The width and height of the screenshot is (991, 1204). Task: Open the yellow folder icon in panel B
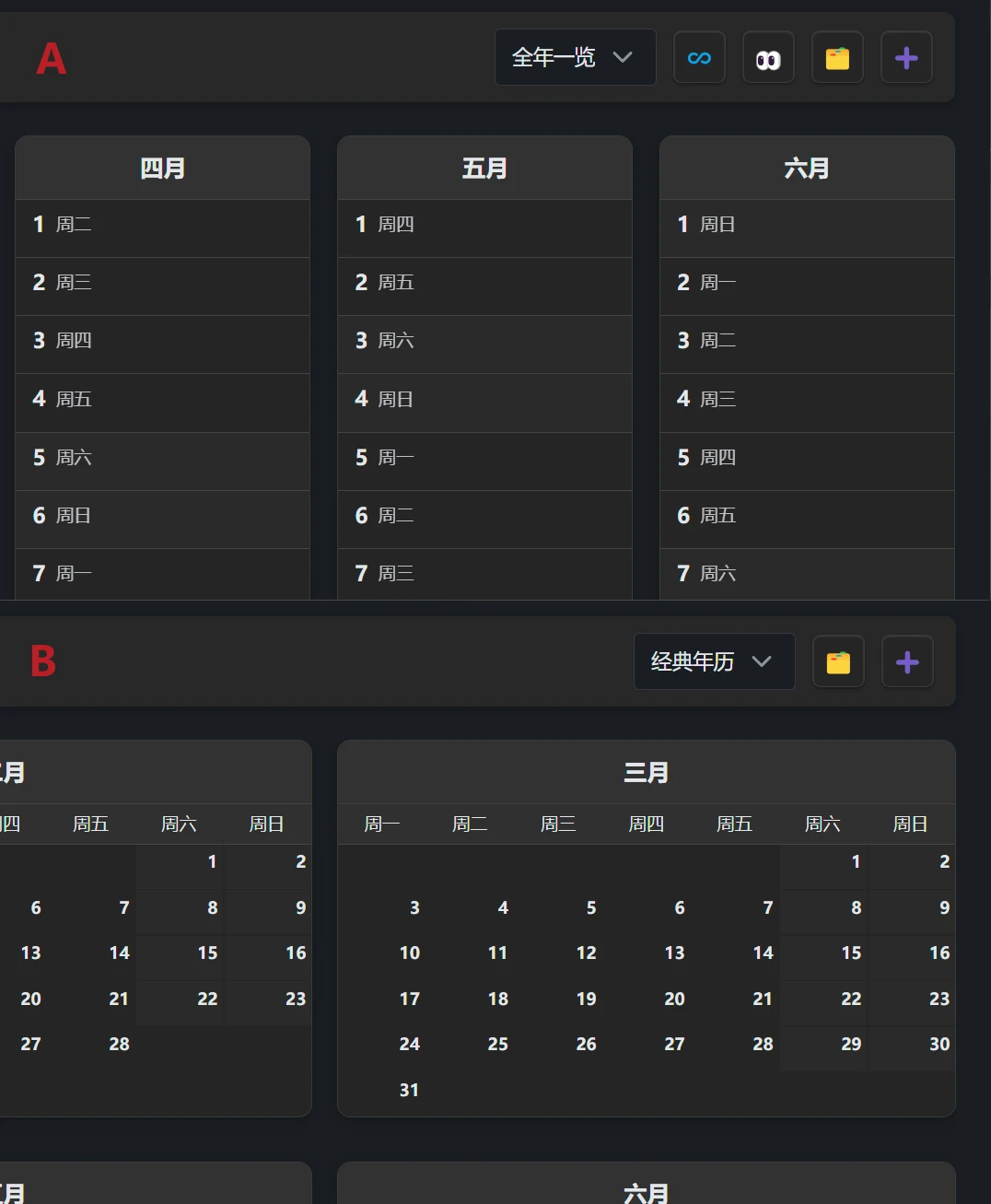(x=838, y=661)
